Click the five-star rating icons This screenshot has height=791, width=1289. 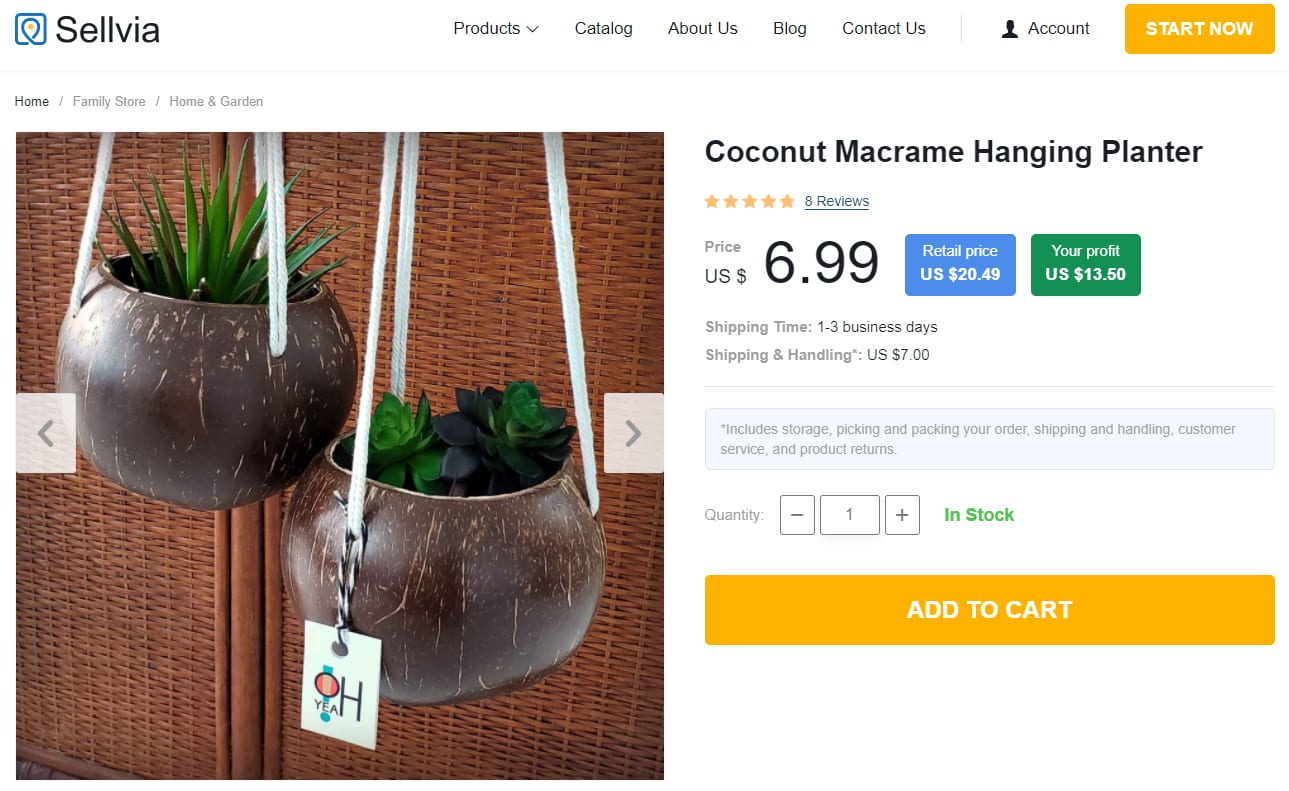749,201
